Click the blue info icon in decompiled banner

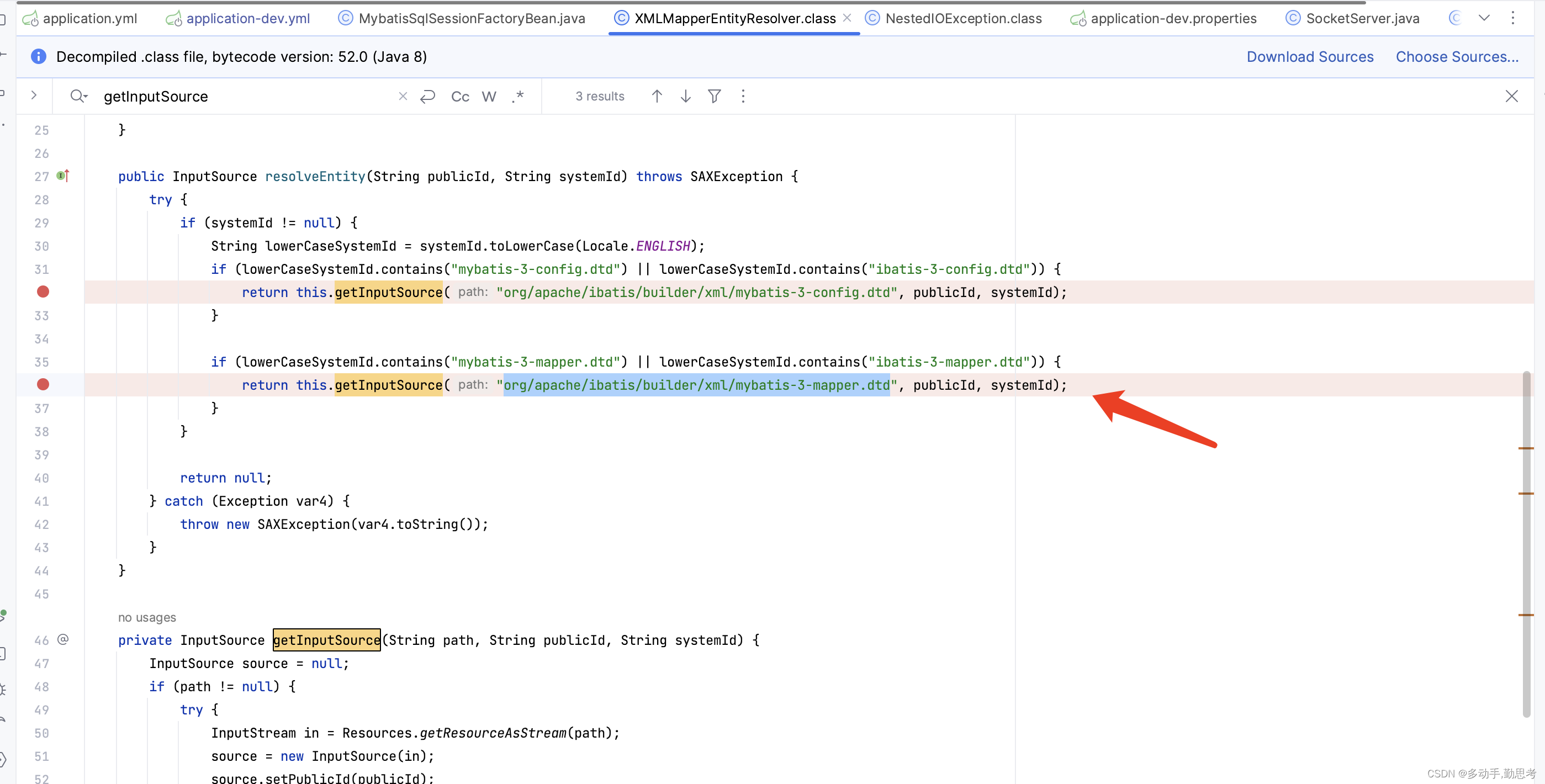pos(39,56)
